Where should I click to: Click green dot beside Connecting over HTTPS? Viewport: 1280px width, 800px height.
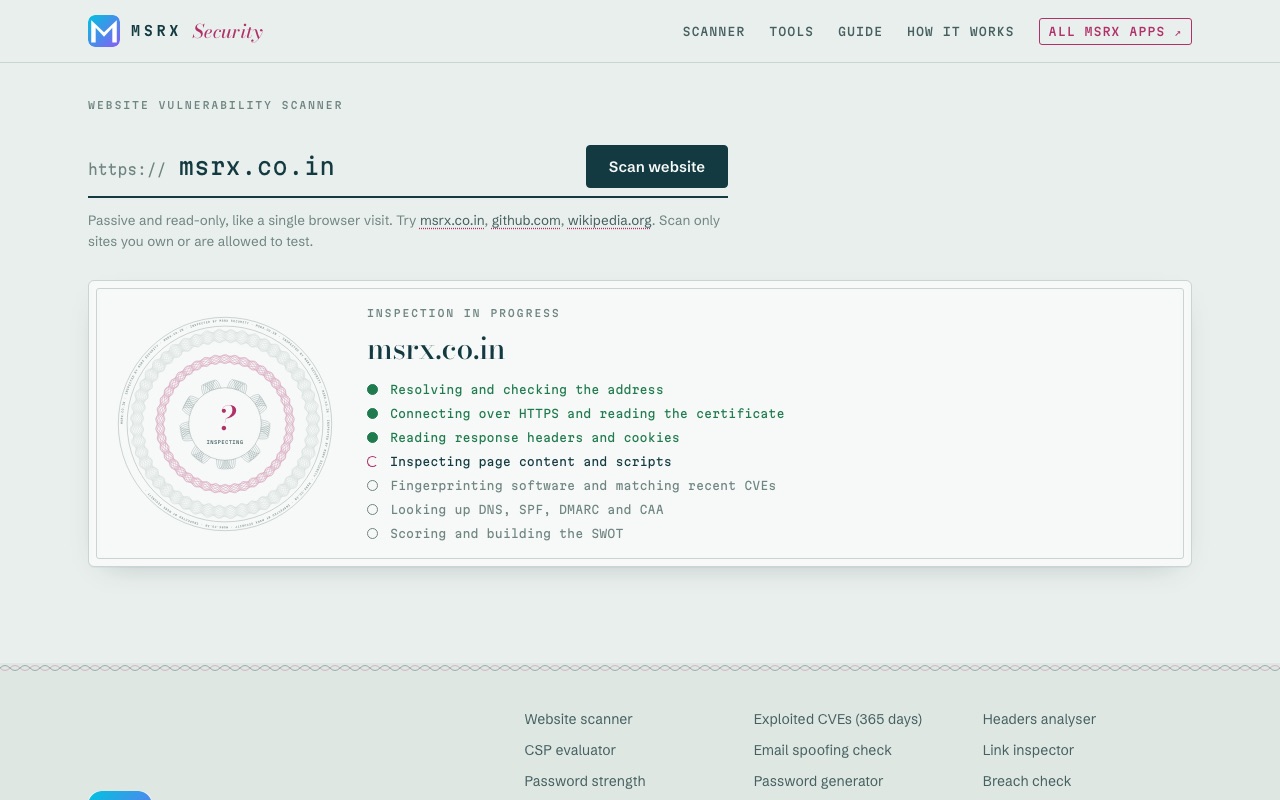(372, 414)
